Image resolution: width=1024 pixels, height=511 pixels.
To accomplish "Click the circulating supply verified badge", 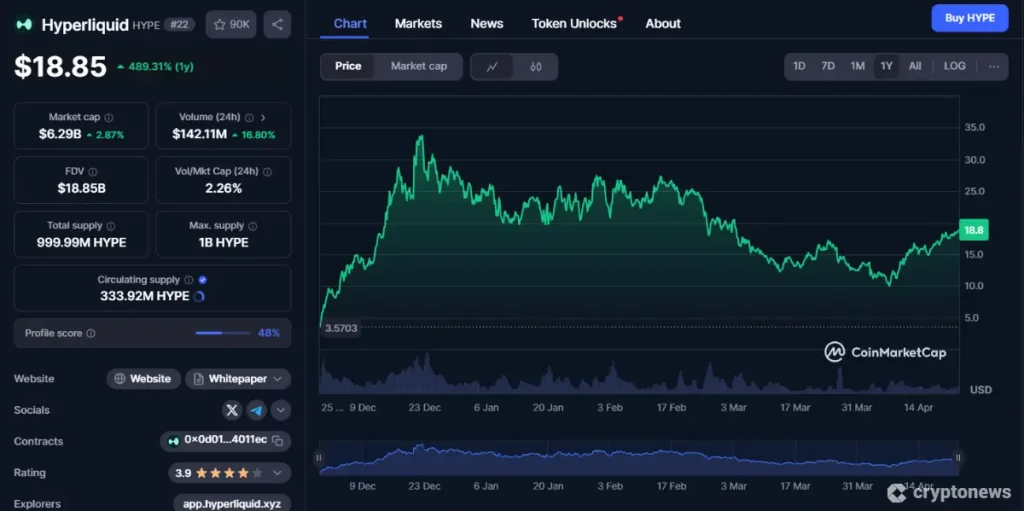I will 202,280.
